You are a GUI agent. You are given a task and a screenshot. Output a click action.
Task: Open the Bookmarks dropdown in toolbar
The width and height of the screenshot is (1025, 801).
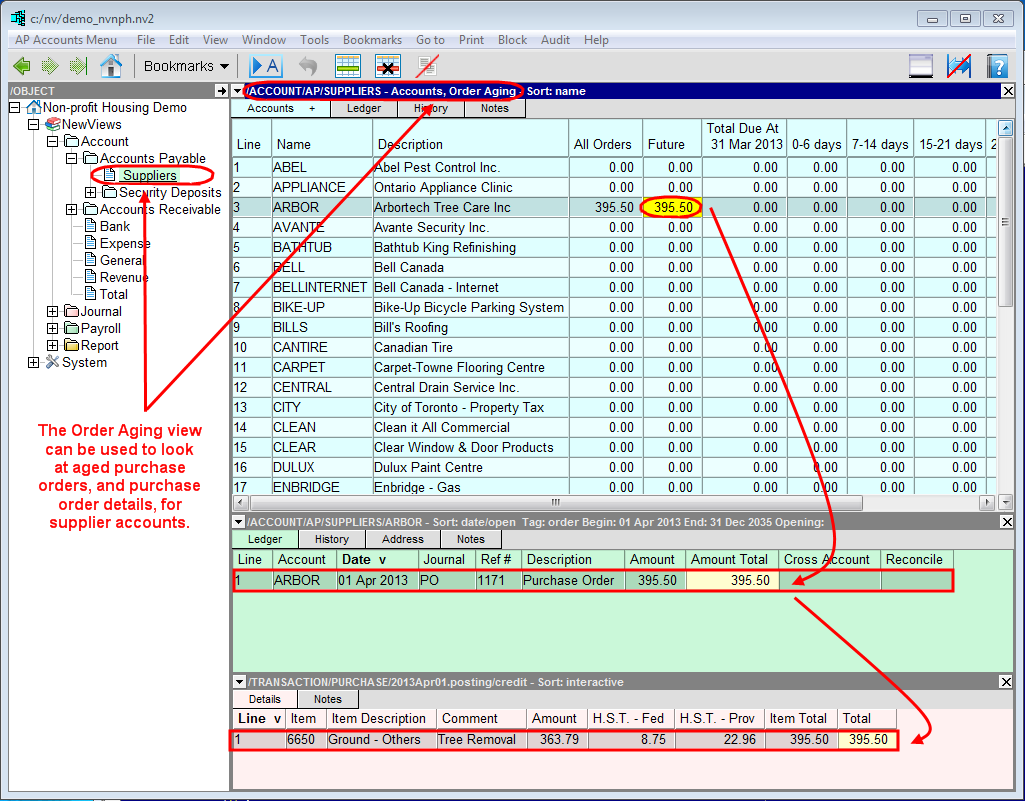186,66
